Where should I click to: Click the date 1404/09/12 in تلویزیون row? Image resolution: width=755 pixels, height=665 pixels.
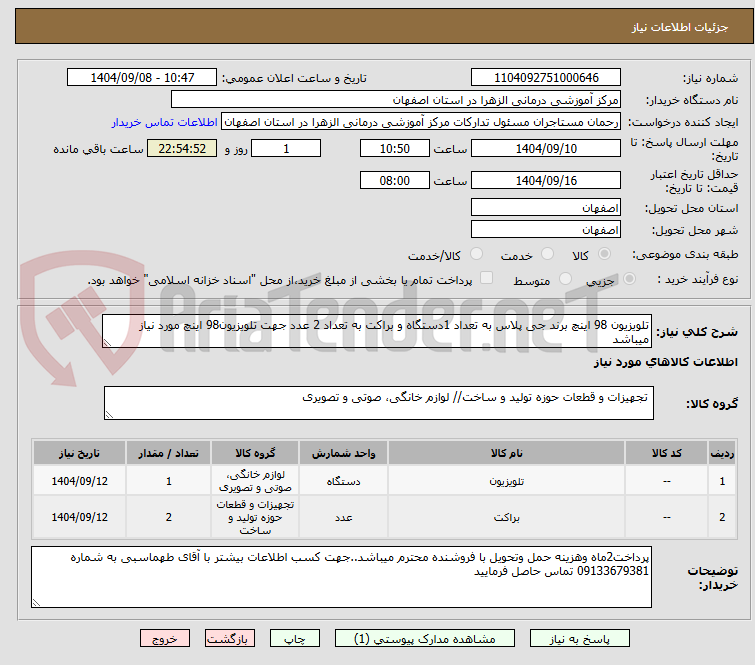[x=79, y=481]
